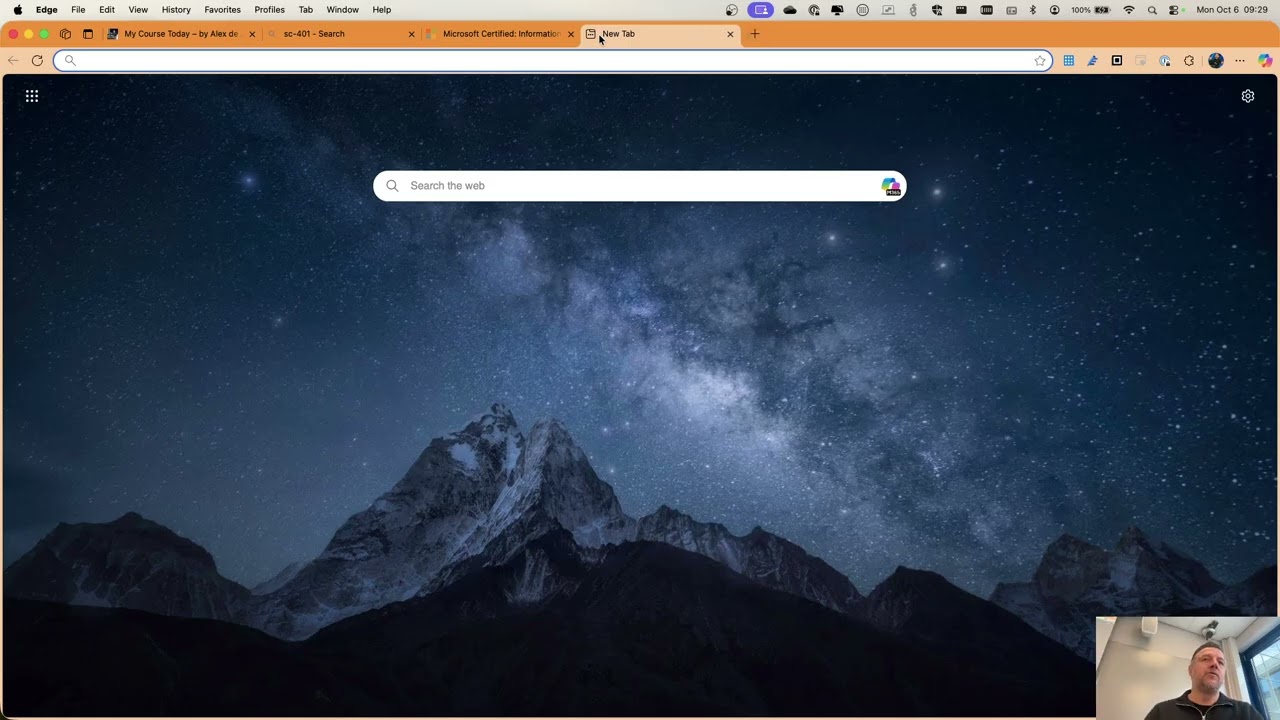Open Control Center in menu bar
The height and width of the screenshot is (720, 1280).
point(1175,10)
